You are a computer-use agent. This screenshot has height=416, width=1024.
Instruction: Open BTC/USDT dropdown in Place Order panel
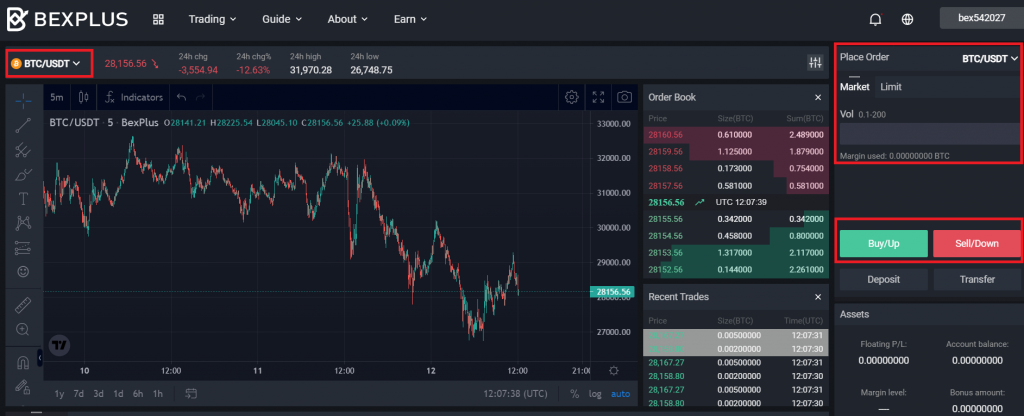[x=990, y=59]
